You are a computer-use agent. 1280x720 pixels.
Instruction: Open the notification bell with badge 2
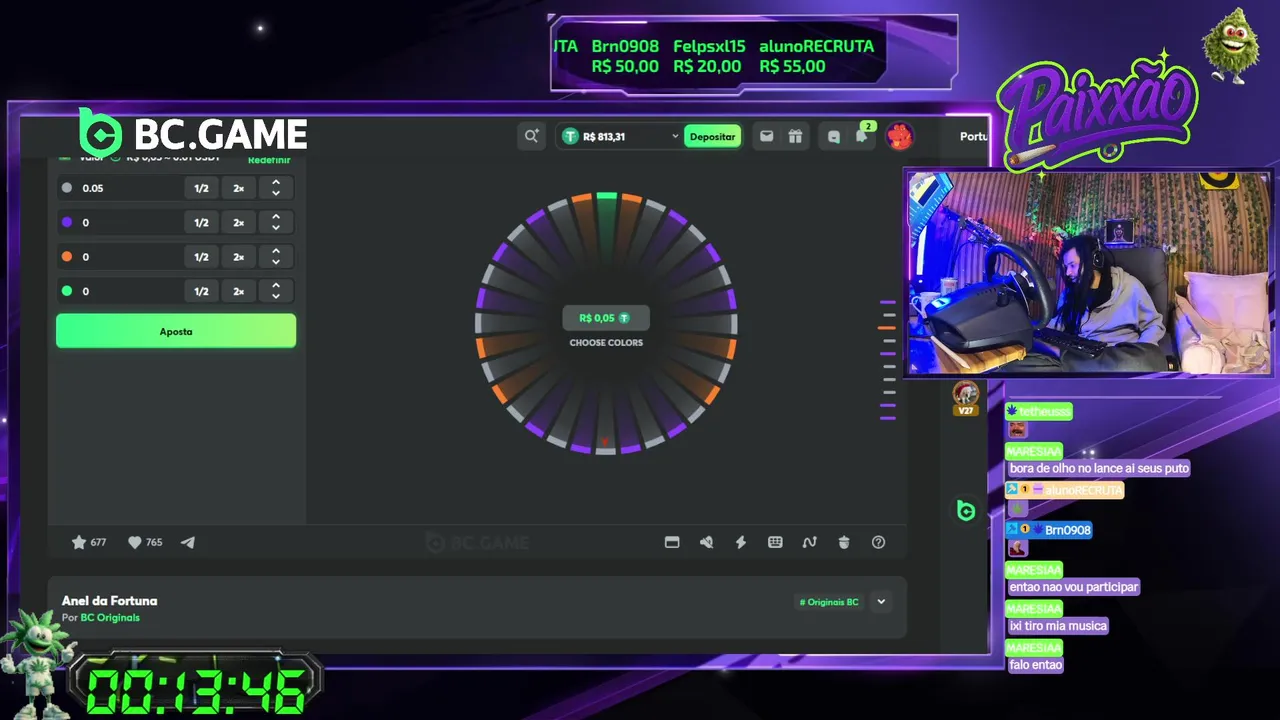862,136
